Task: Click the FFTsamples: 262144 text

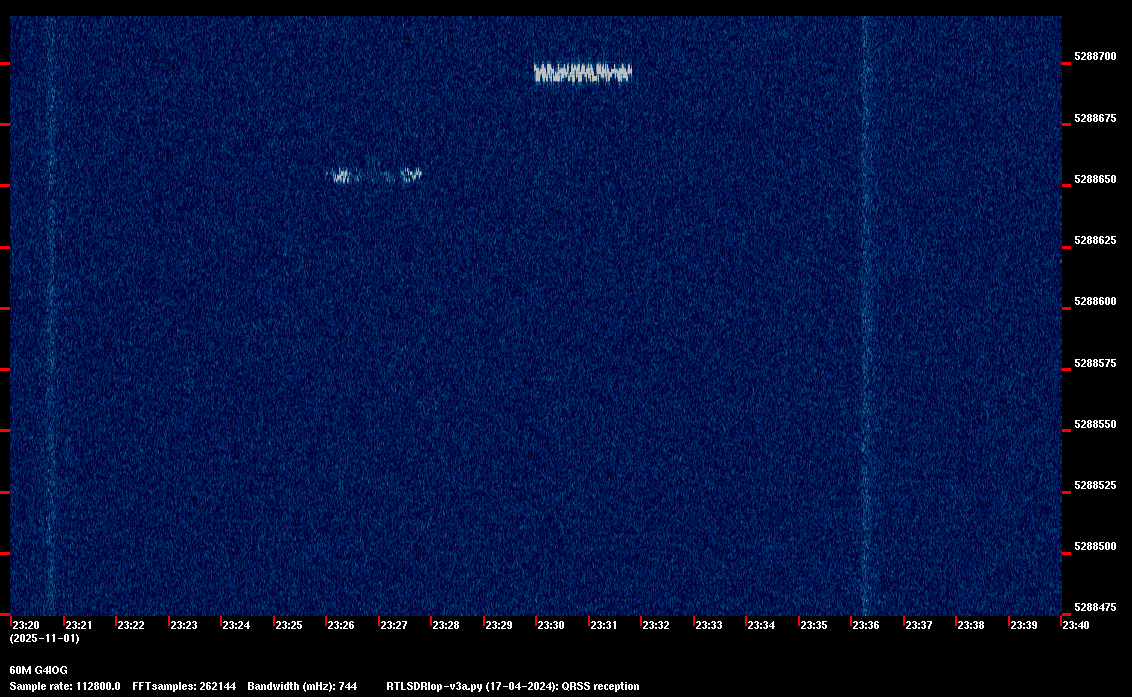Action: pos(184,686)
